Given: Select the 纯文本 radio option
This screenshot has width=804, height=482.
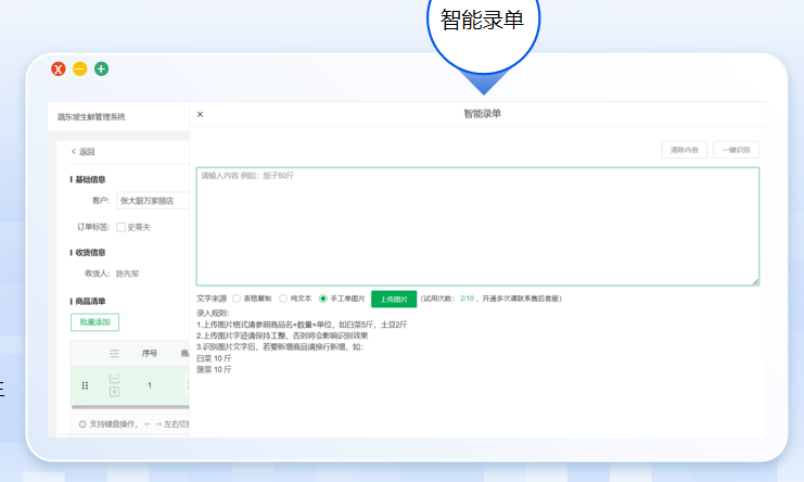Looking at the screenshot, I should coord(283,298).
